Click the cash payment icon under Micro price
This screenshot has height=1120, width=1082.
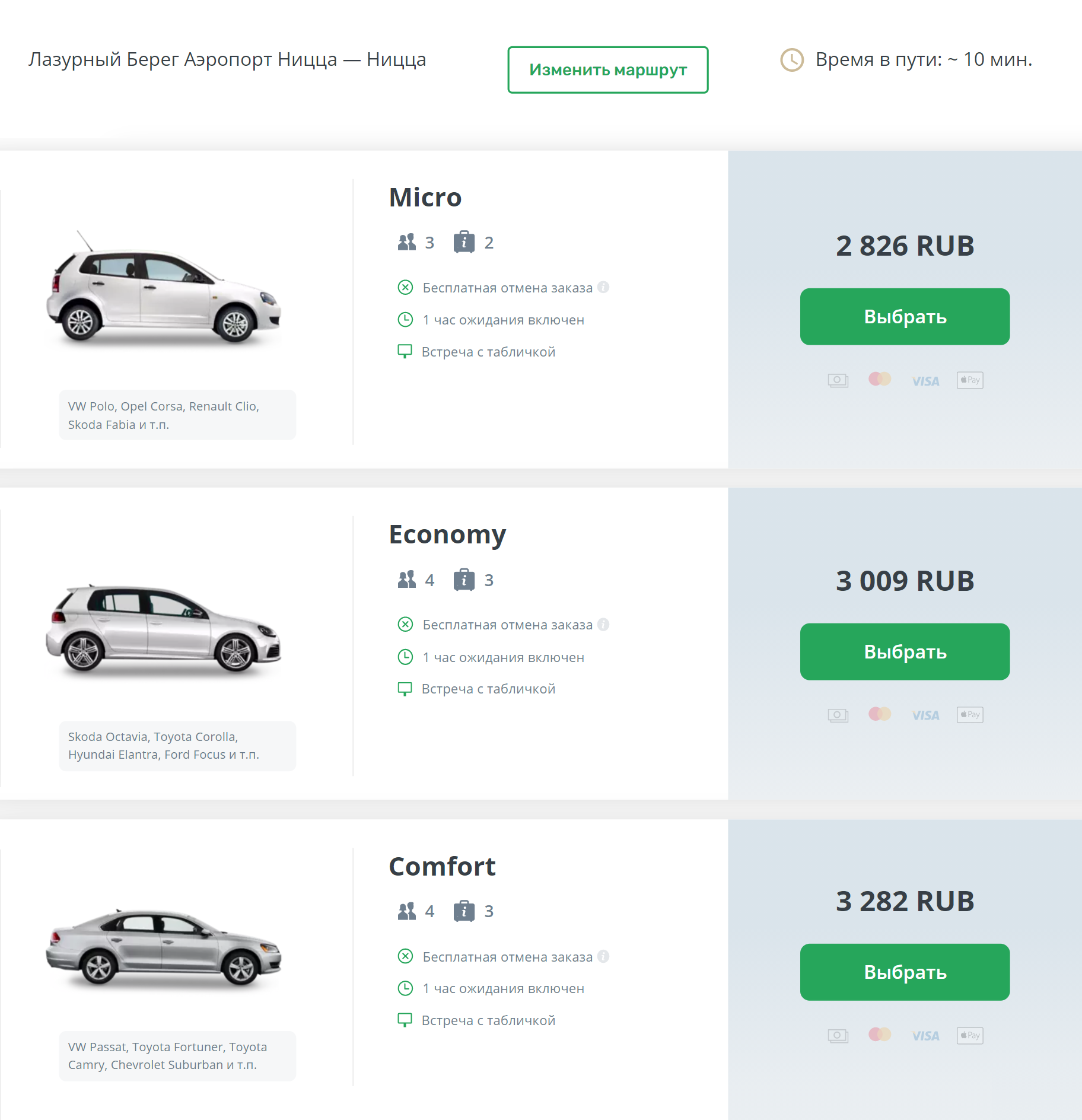point(838,380)
